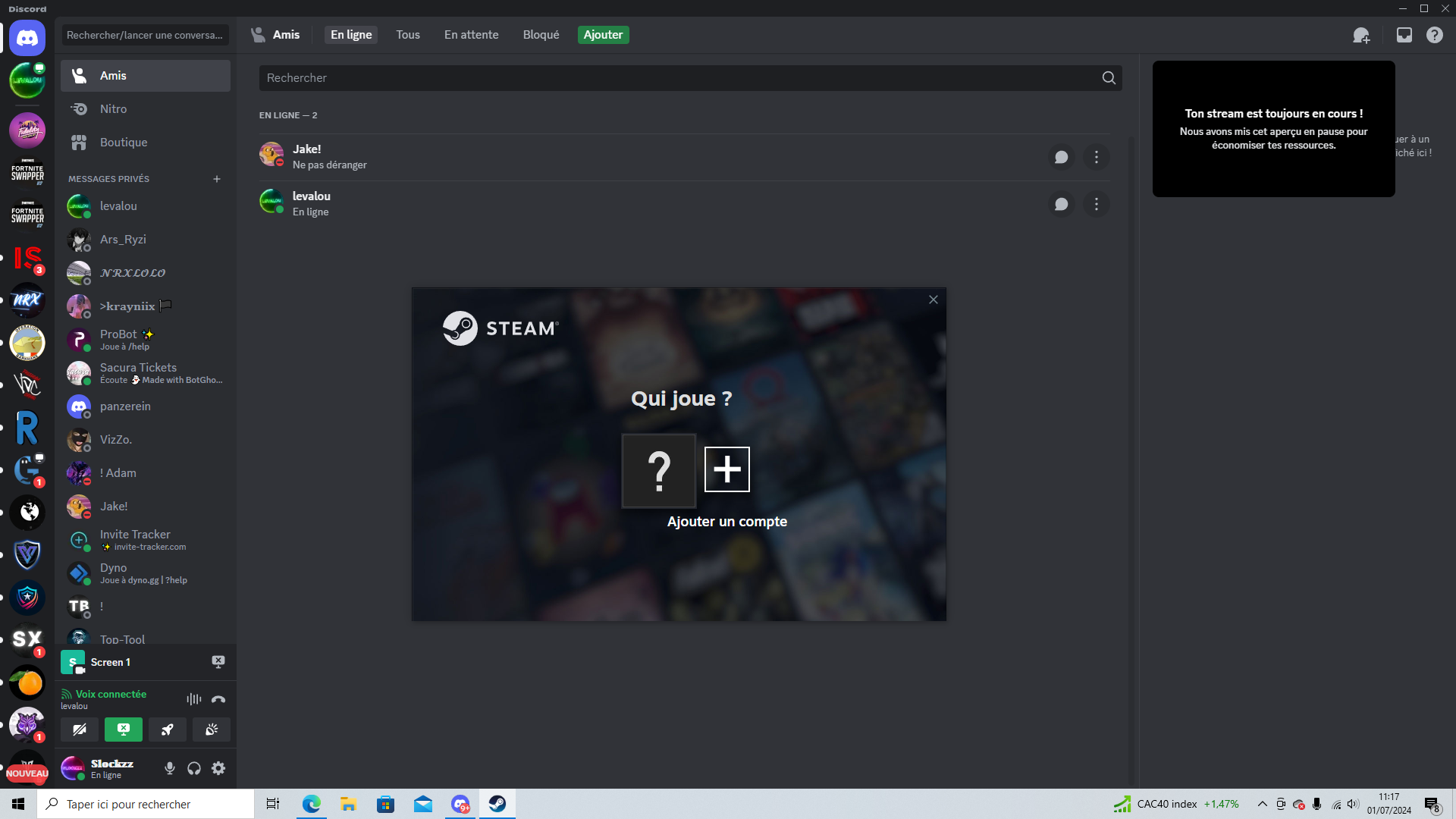
Task: Open the levalou server icon
Action: pos(27,80)
